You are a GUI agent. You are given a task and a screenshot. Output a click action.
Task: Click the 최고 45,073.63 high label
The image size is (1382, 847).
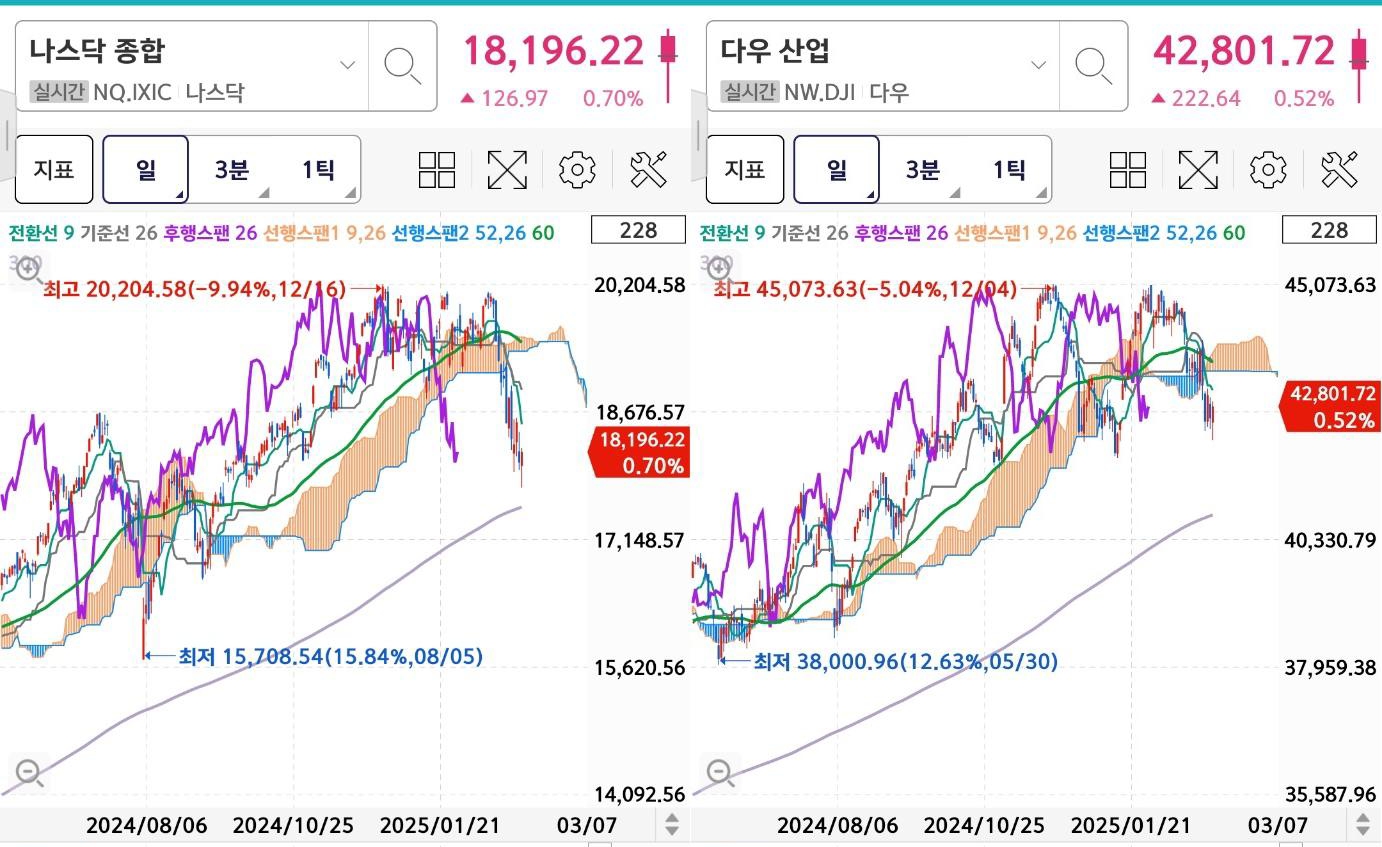click(x=866, y=290)
